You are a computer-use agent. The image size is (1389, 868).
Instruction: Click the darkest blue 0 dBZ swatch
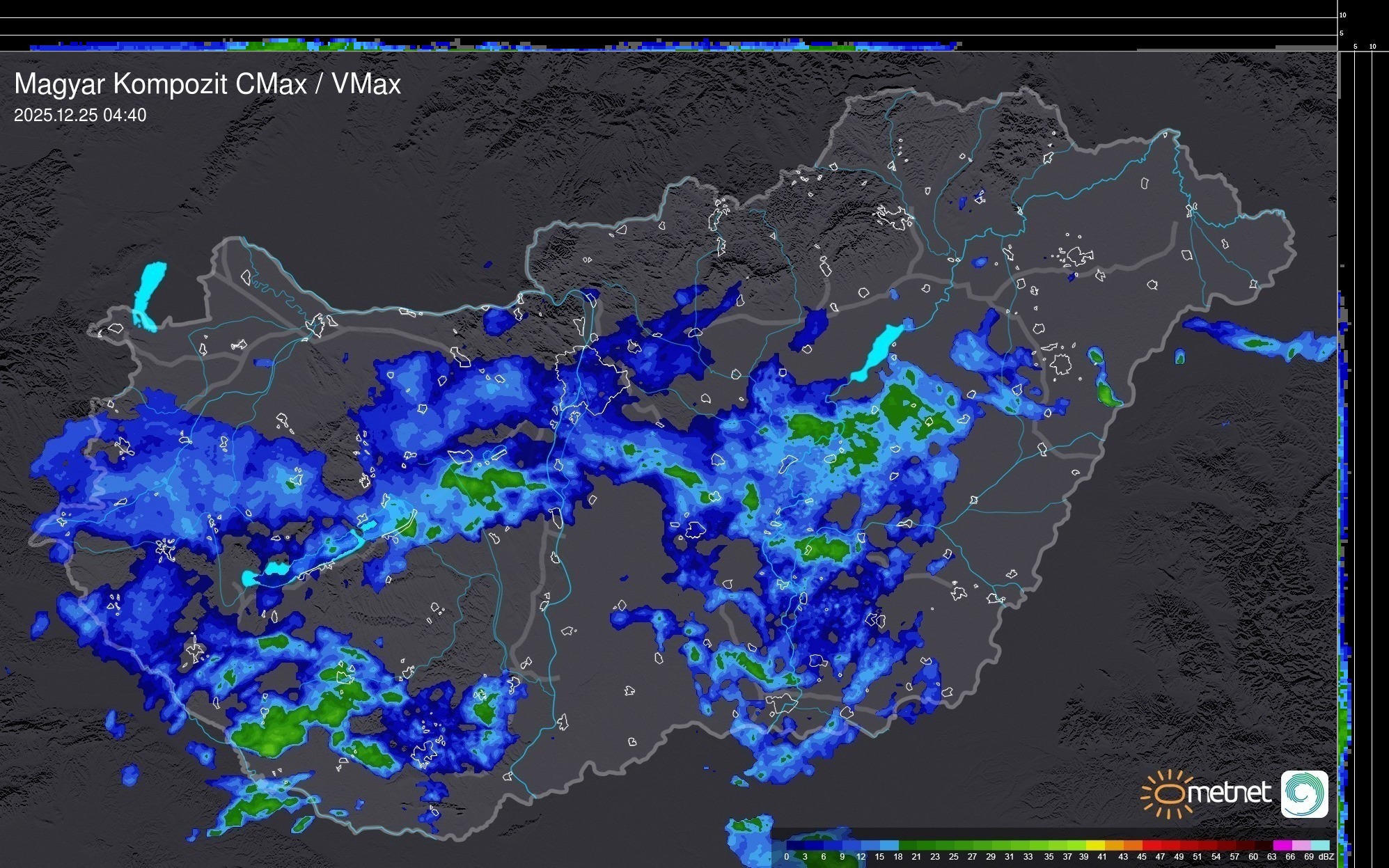coord(795,845)
